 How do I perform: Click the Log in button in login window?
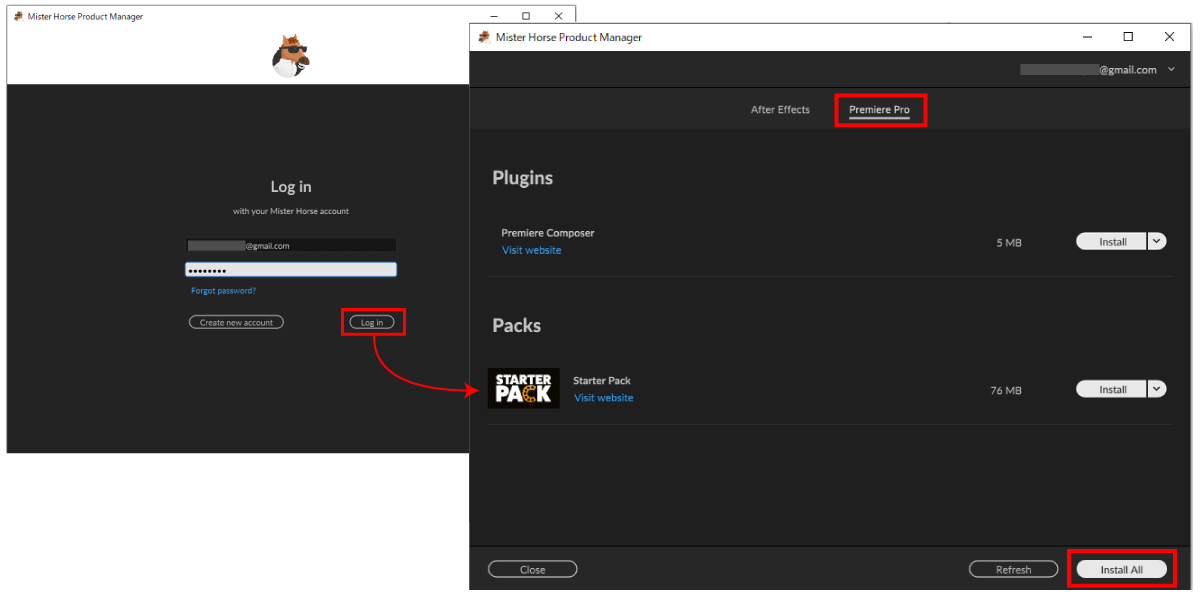pos(372,322)
